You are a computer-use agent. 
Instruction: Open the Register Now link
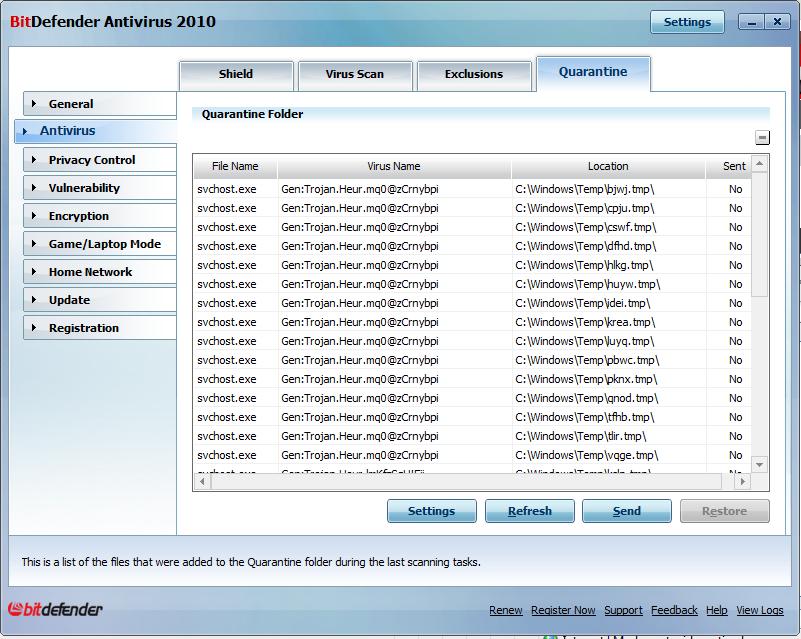tap(563, 610)
